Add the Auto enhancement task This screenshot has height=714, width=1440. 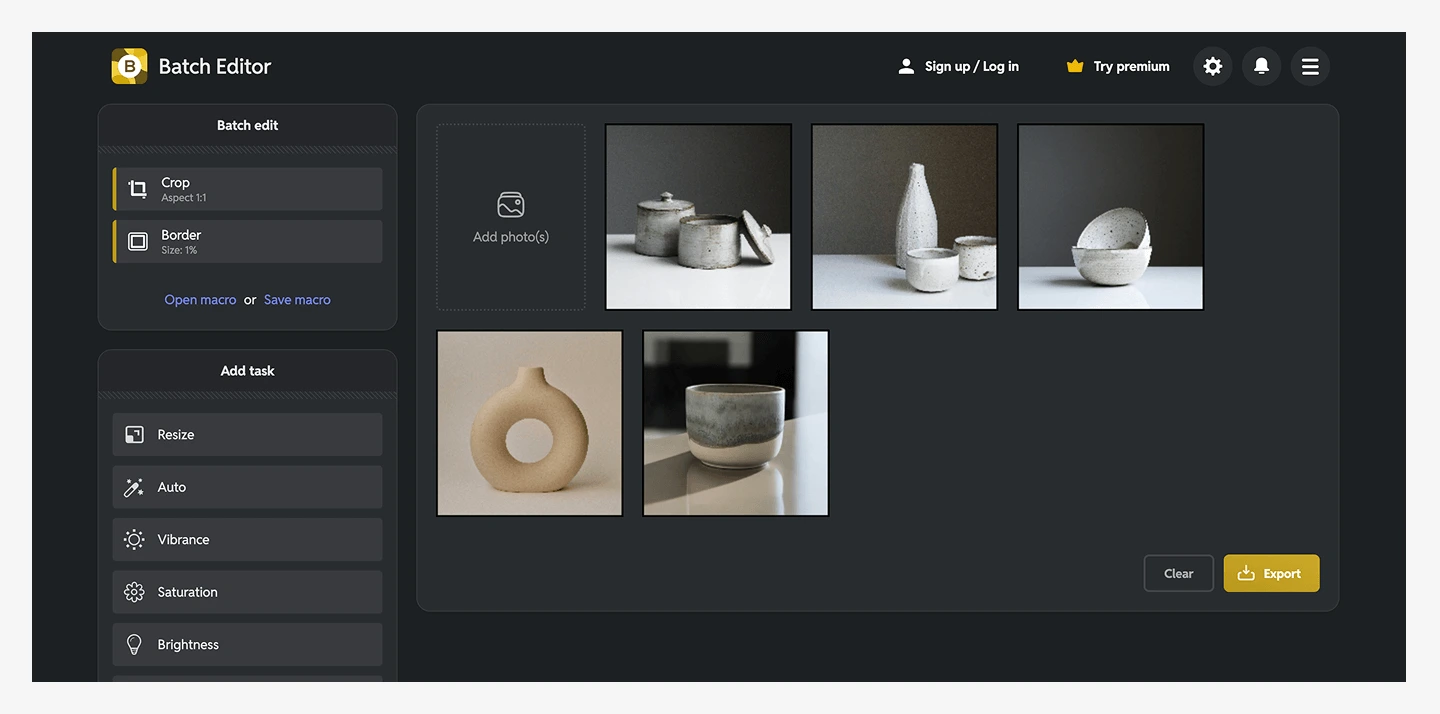click(x=247, y=487)
